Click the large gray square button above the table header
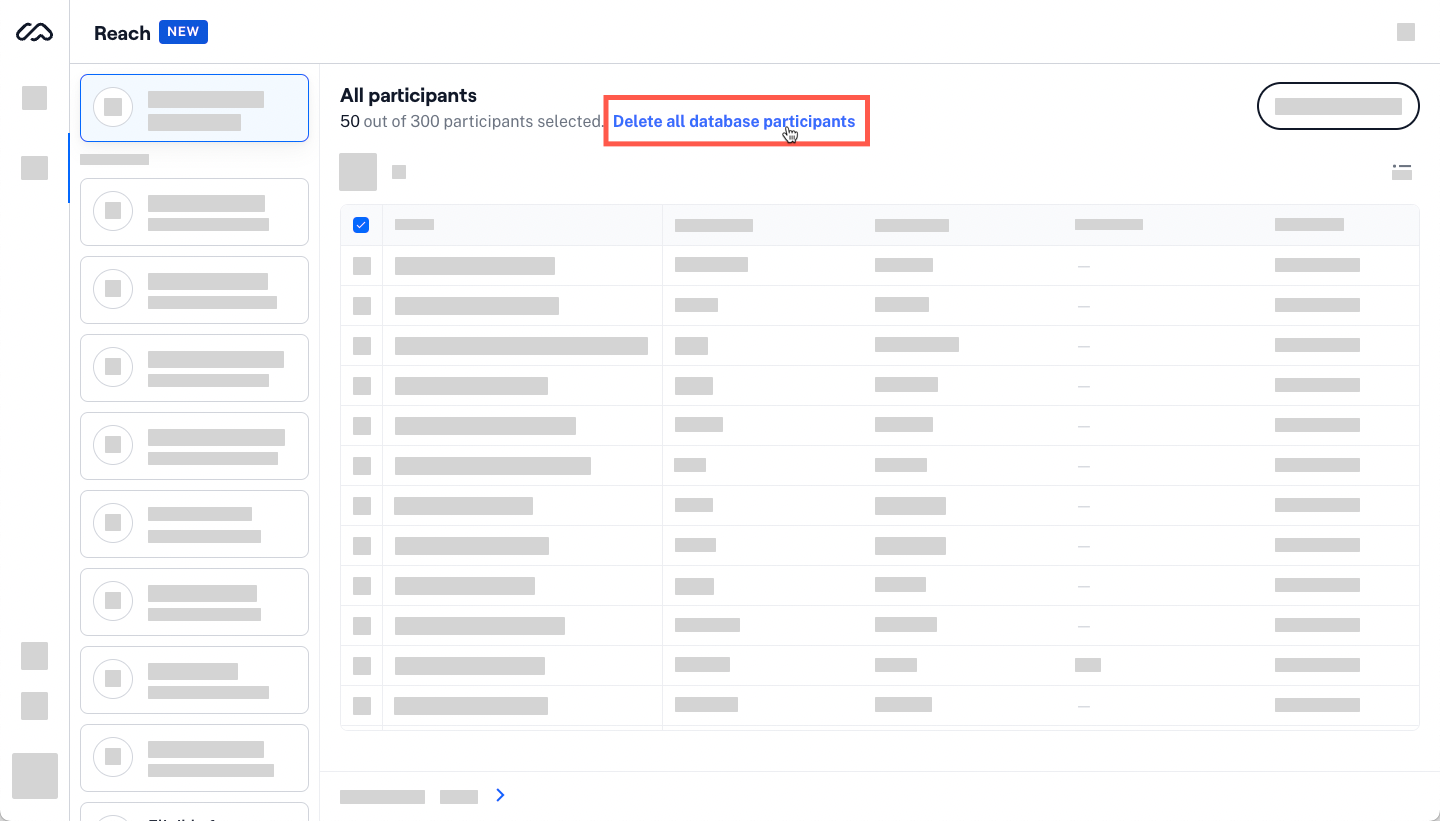The width and height of the screenshot is (1440, 821). (x=358, y=172)
